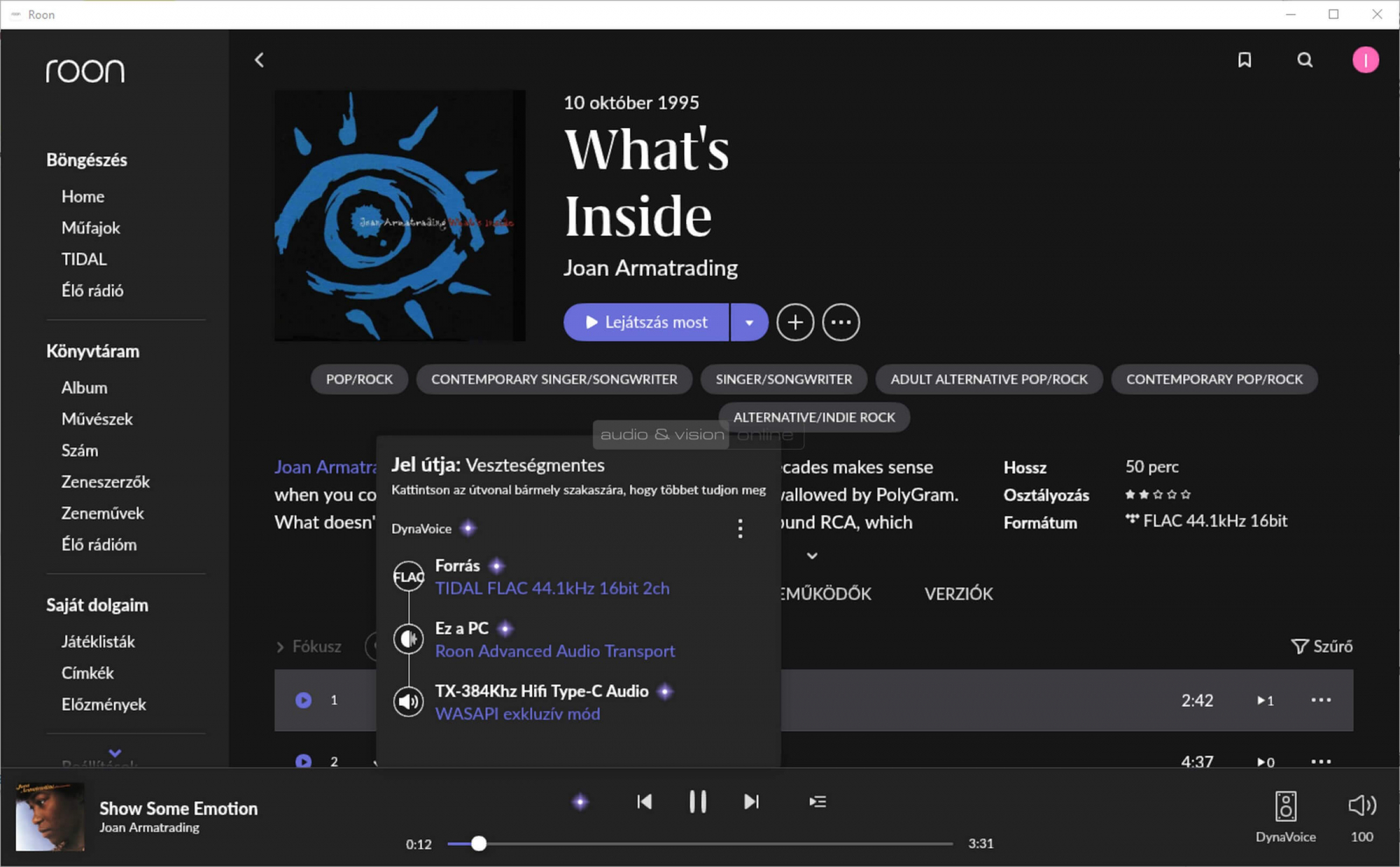The width and height of the screenshot is (1400, 867).
Task: Skip to the previous track
Action: click(645, 802)
